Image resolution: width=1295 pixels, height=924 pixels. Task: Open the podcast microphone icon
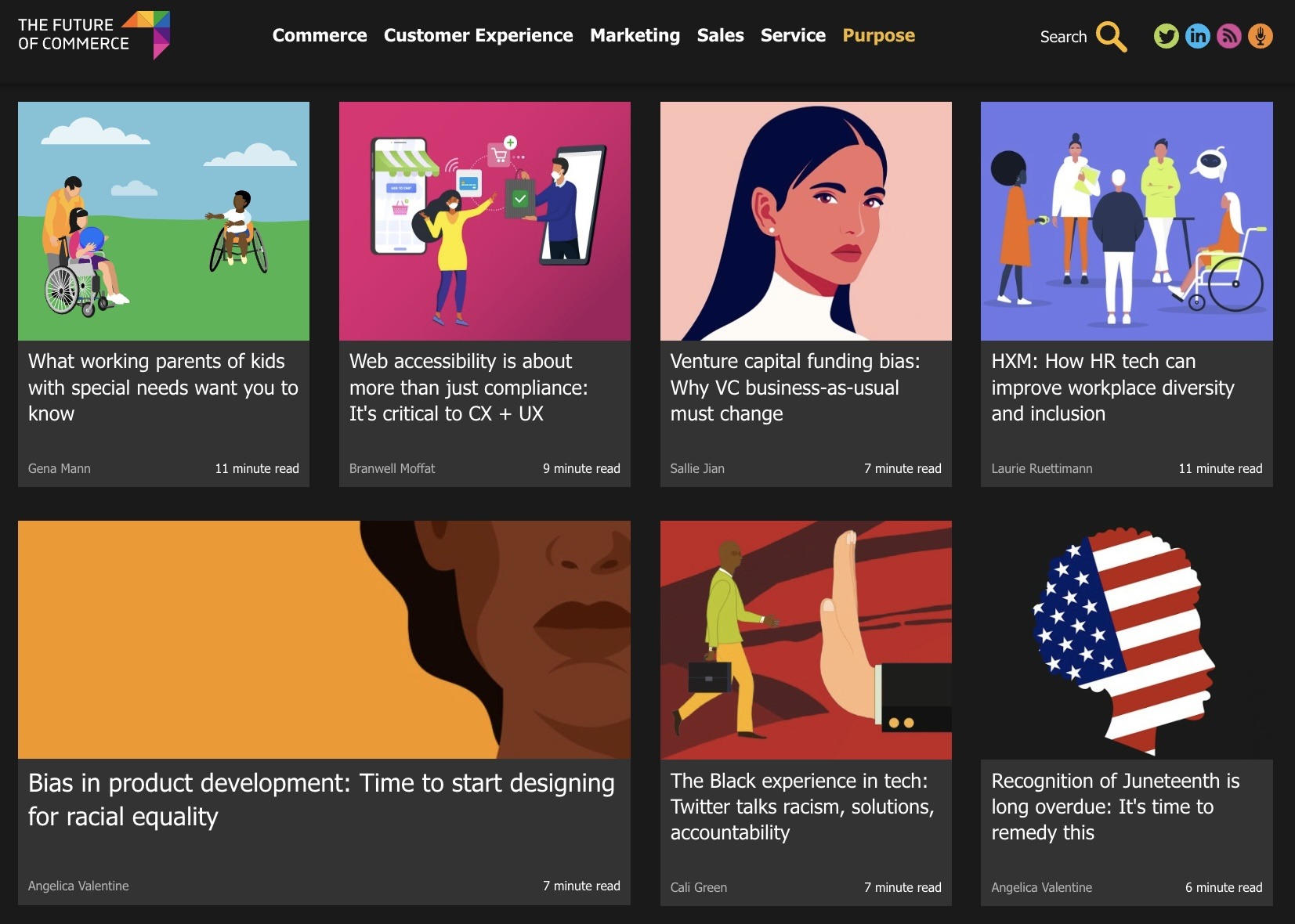coord(1261,35)
